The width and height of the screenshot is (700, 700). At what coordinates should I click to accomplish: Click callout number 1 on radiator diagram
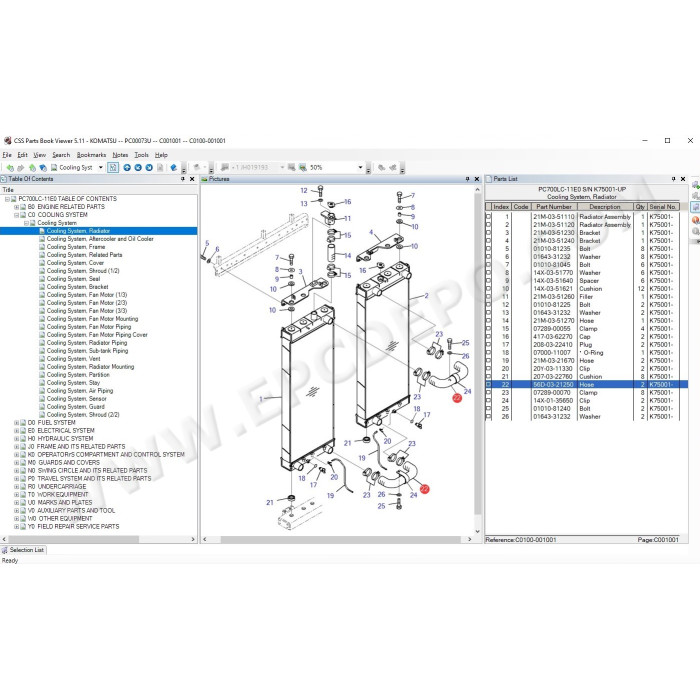coord(261,399)
